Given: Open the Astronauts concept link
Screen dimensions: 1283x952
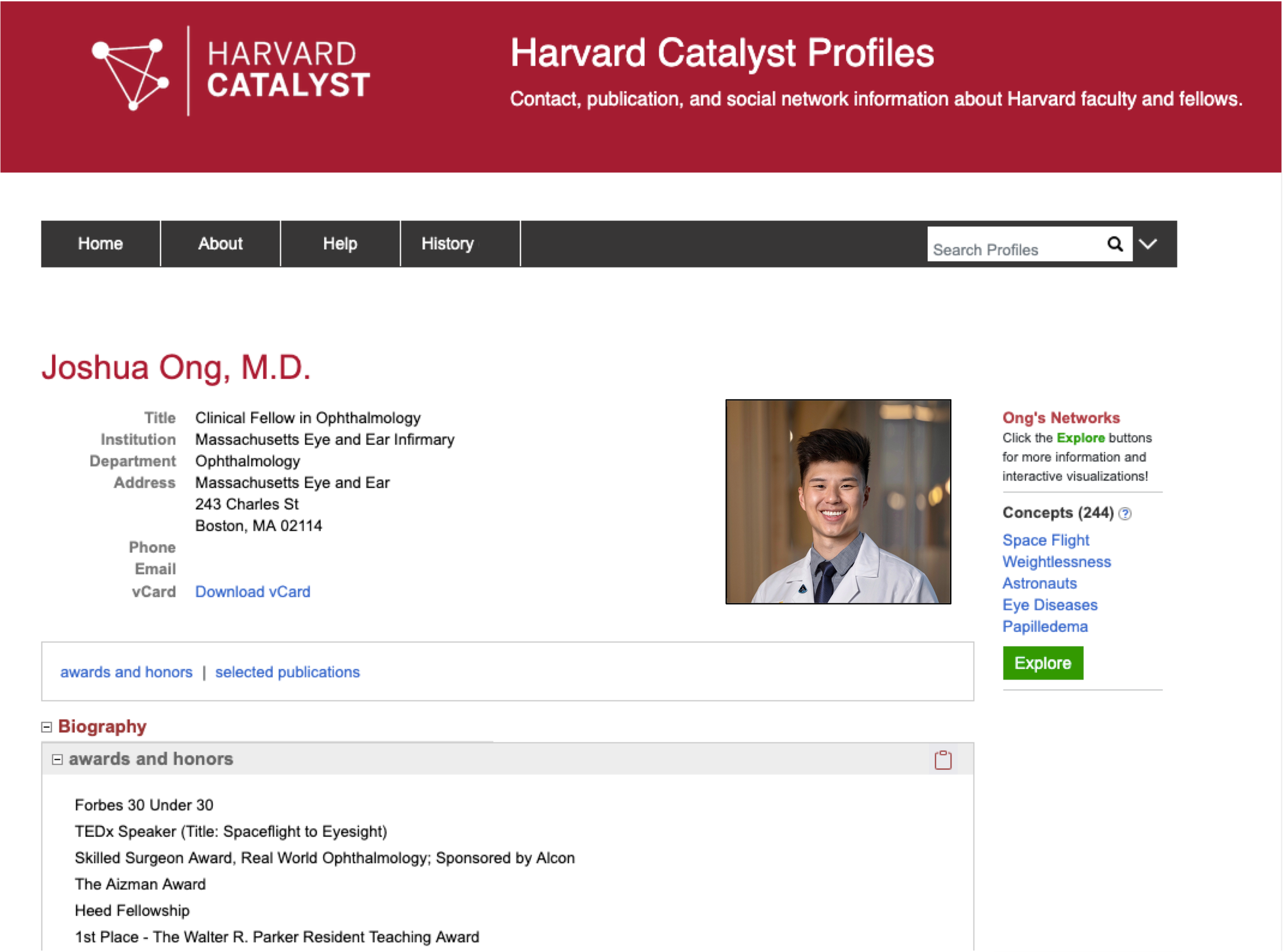Looking at the screenshot, I should [1039, 584].
